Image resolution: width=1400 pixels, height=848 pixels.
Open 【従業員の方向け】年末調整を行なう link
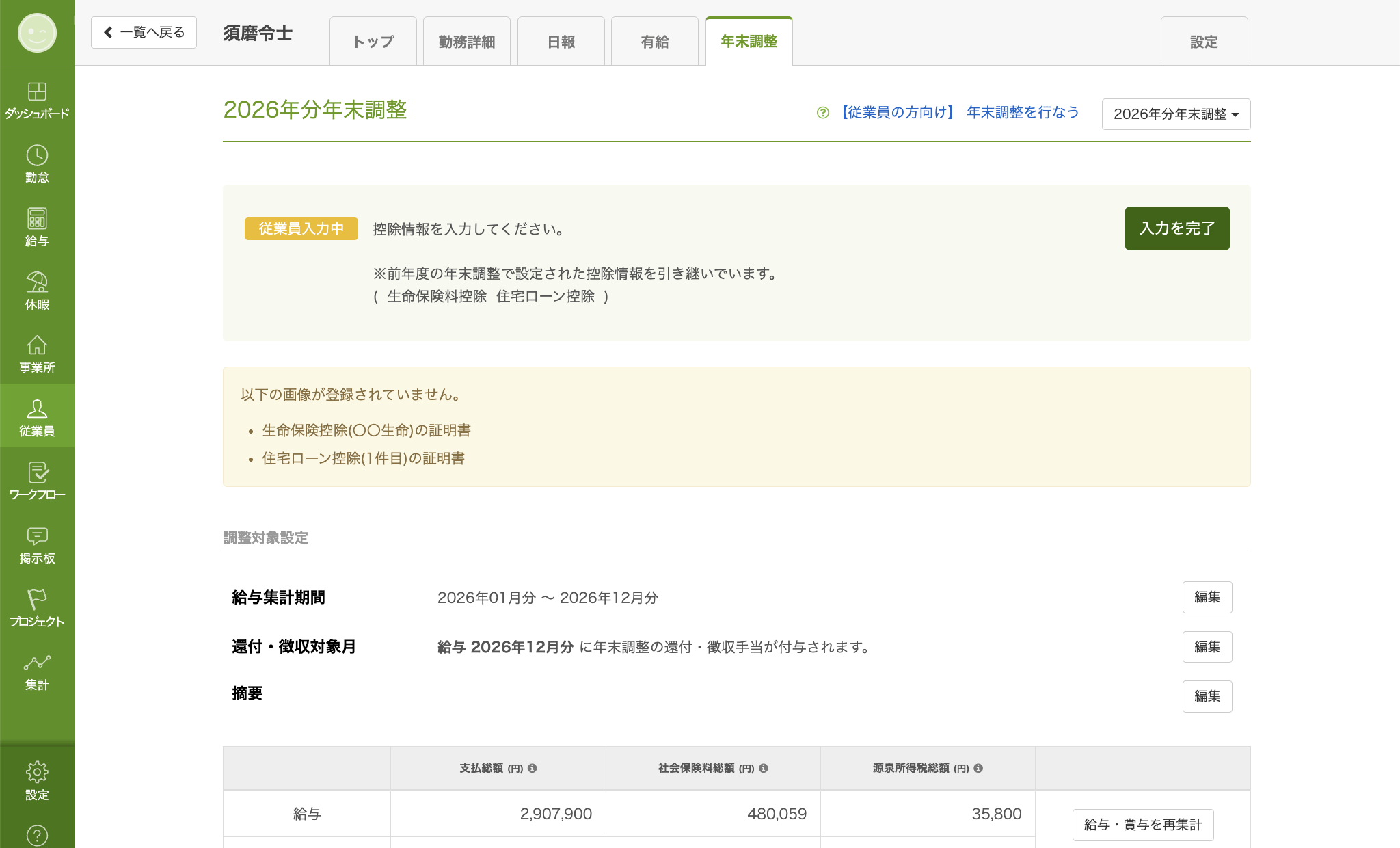957,113
